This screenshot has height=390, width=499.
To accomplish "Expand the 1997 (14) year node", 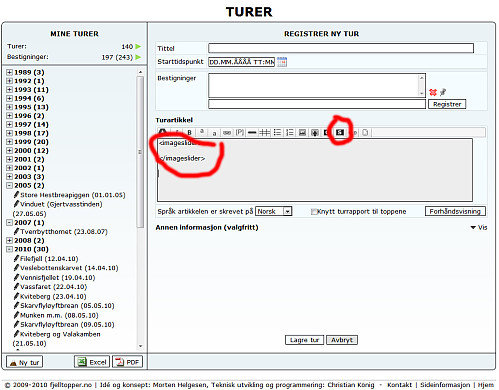I will (9, 124).
